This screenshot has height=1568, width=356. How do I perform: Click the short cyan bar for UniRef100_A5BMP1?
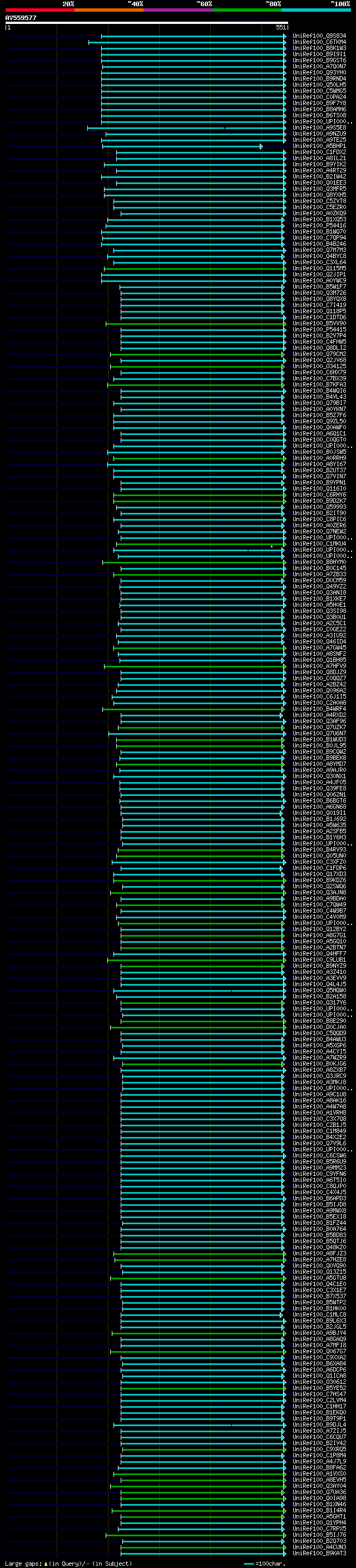[182, 146]
